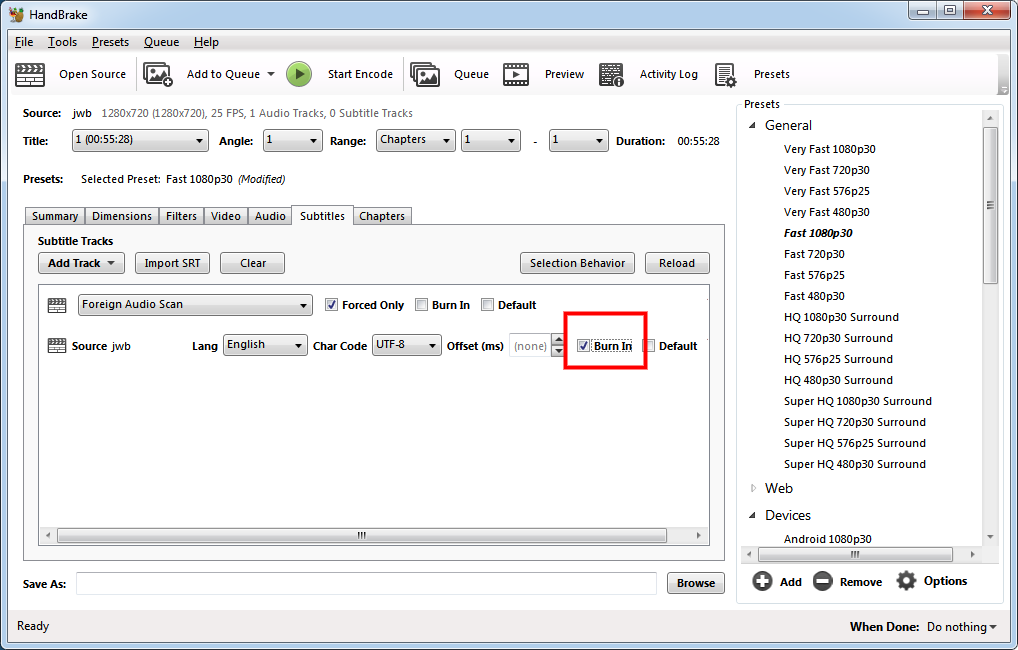Image resolution: width=1018 pixels, height=650 pixels.
Task: Switch to the Audio tab
Action: point(270,216)
